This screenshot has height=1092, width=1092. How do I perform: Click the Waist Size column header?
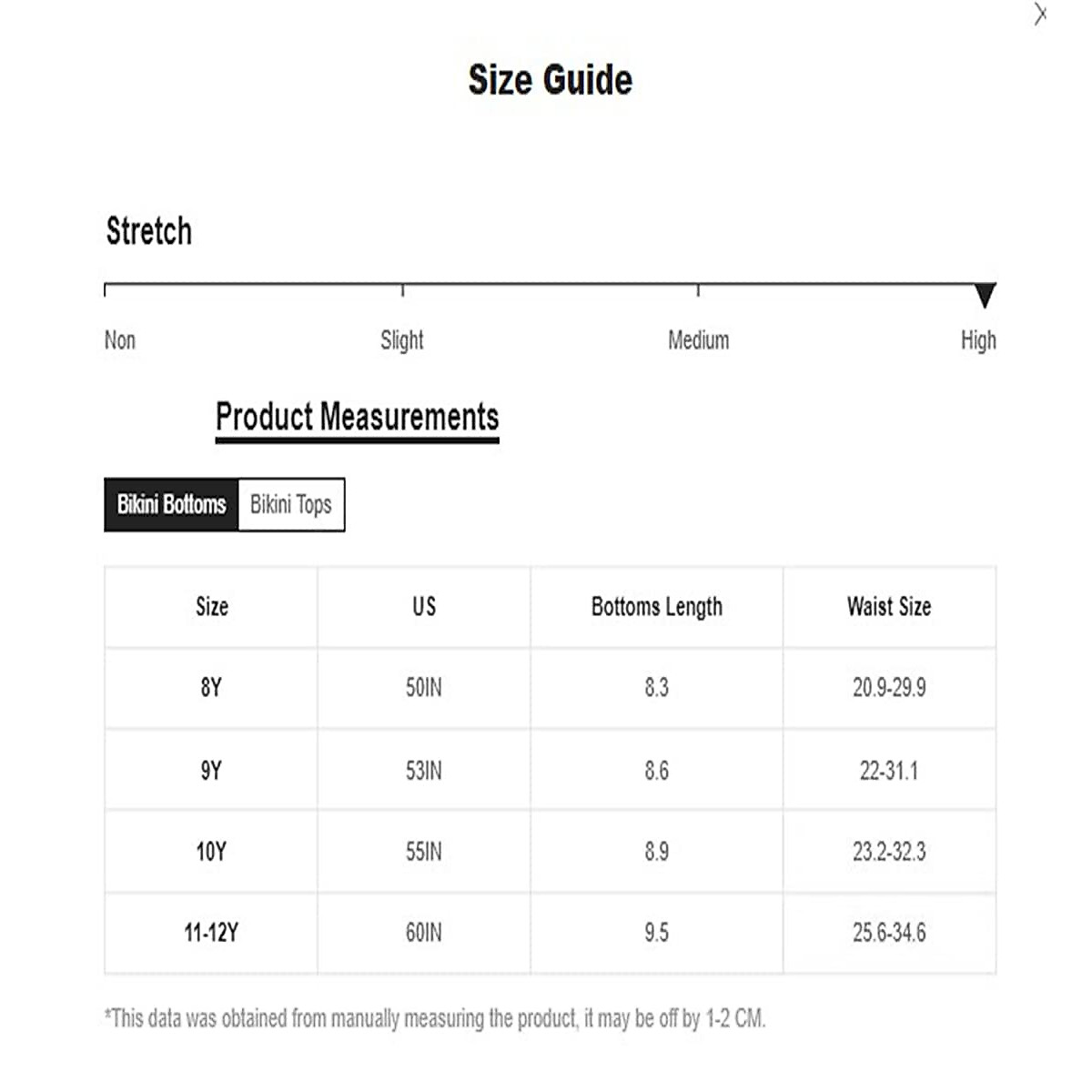[x=889, y=607]
